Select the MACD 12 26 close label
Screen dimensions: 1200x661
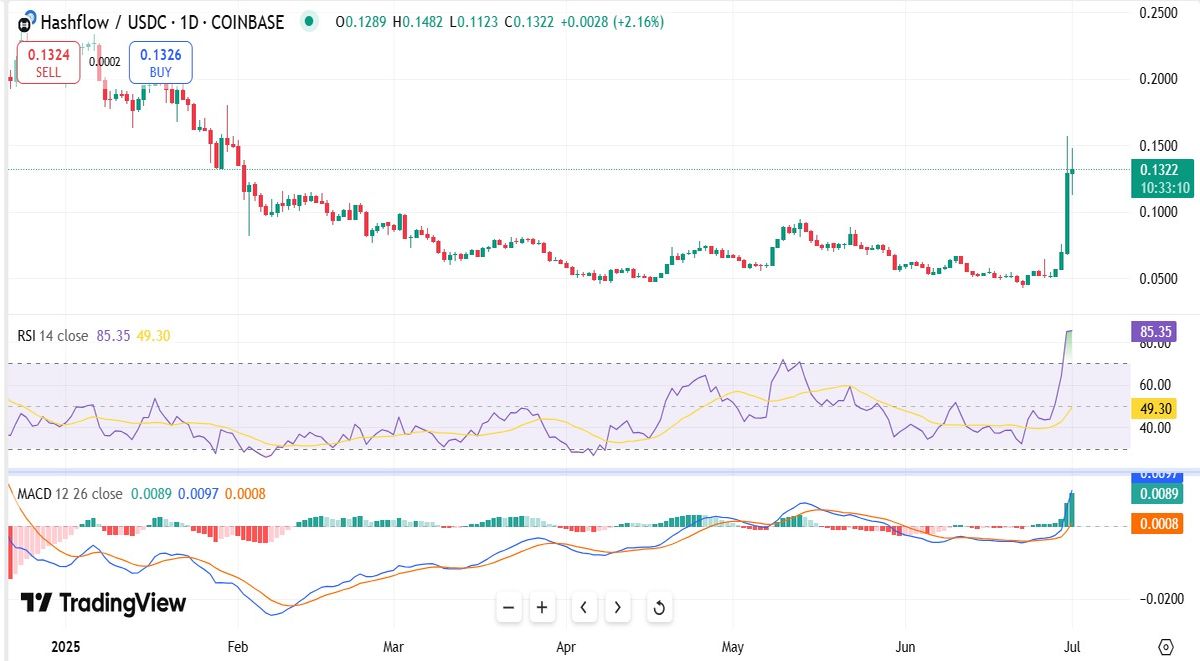(x=70, y=493)
